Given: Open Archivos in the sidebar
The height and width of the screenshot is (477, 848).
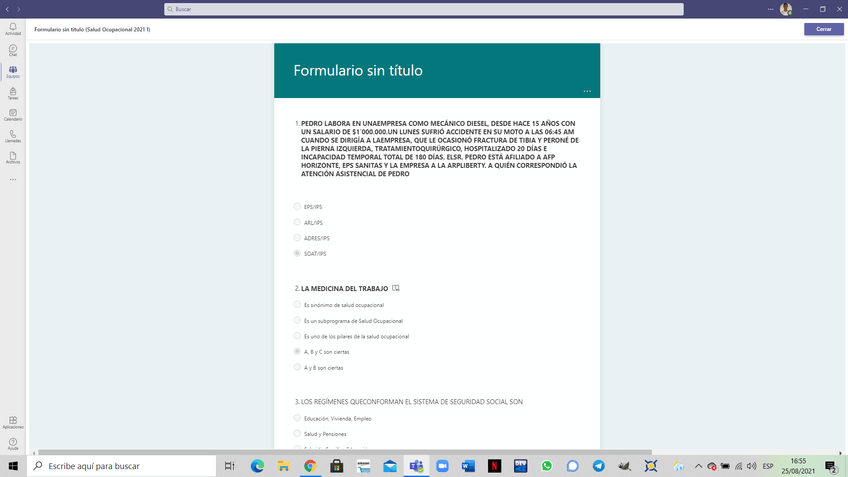Looking at the screenshot, I should [x=12, y=158].
